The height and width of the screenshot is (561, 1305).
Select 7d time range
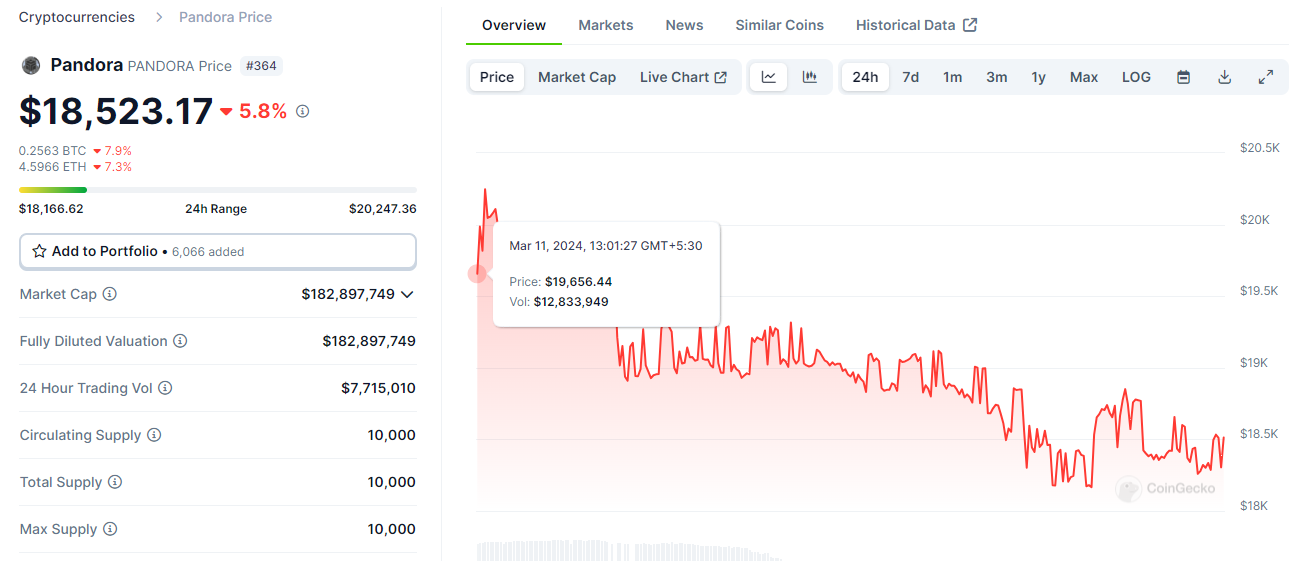[x=910, y=77]
